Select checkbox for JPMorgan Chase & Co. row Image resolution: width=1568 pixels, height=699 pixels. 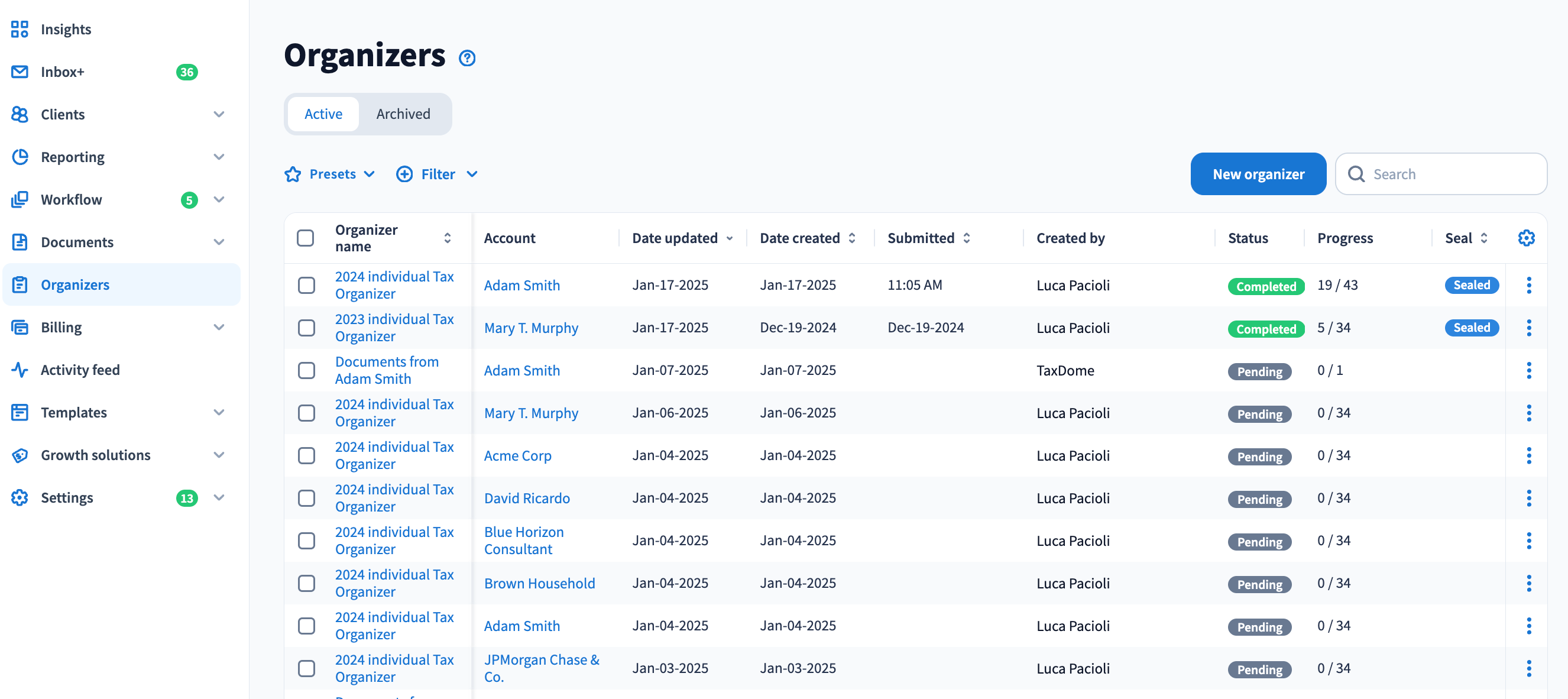pos(306,668)
